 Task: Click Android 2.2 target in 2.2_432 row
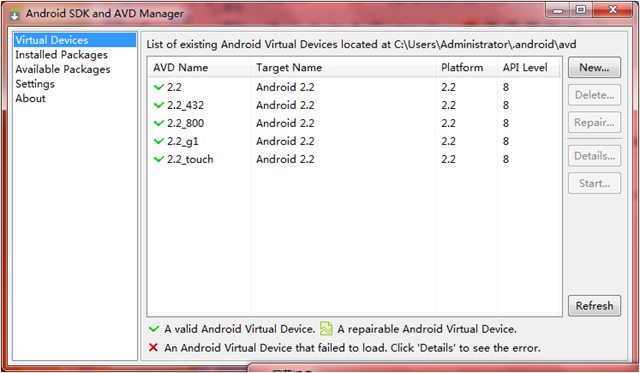(285, 105)
